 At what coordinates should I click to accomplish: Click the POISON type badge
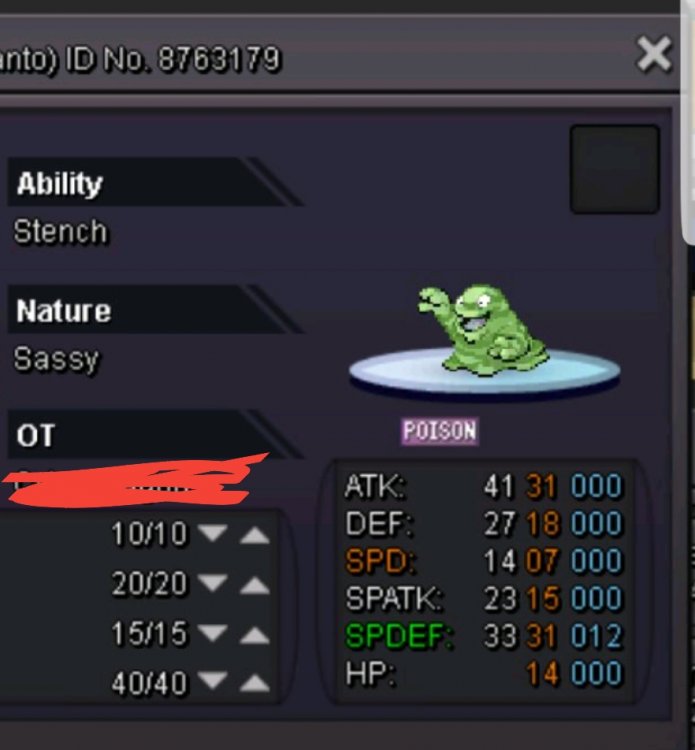tap(440, 432)
